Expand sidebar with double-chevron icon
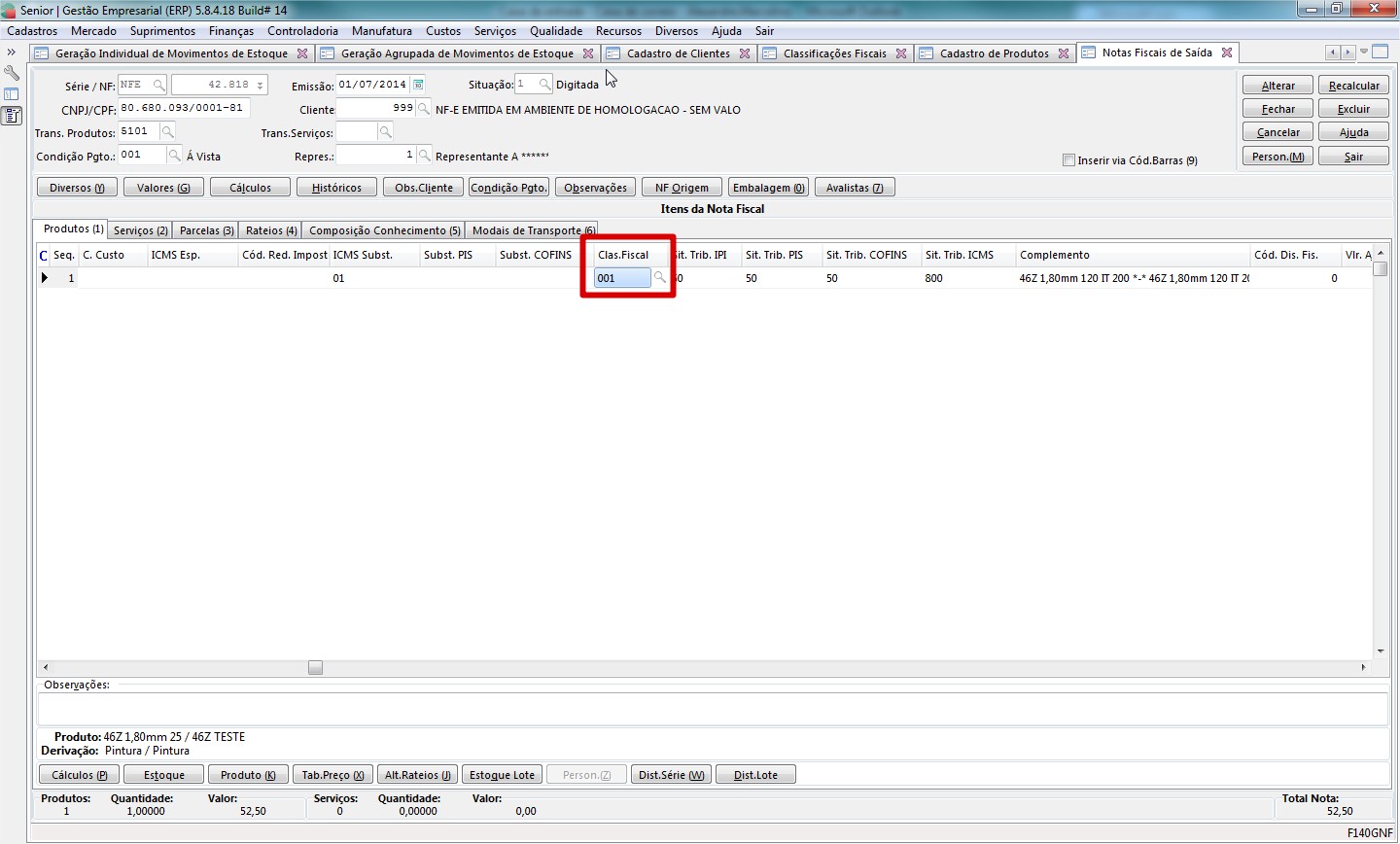Screen dimensions: 1400x844 click(x=12, y=53)
